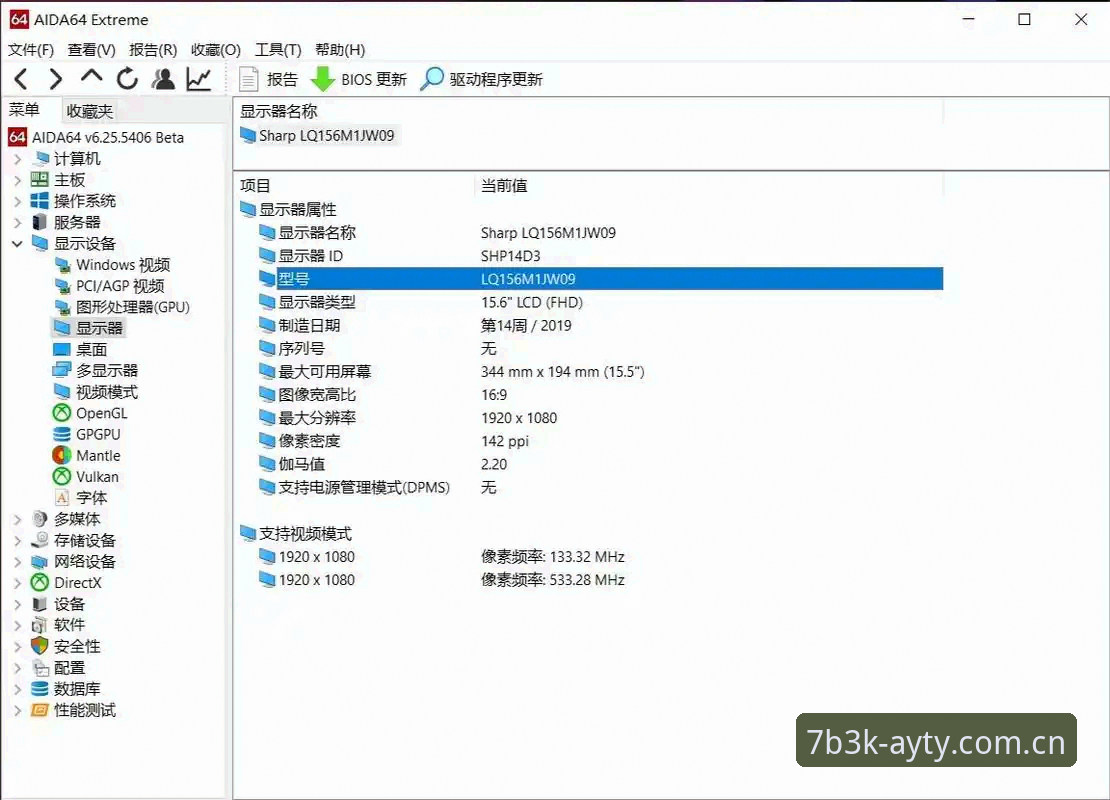This screenshot has width=1110, height=800.
Task: Open the 查看(V) menu
Action: point(91,50)
